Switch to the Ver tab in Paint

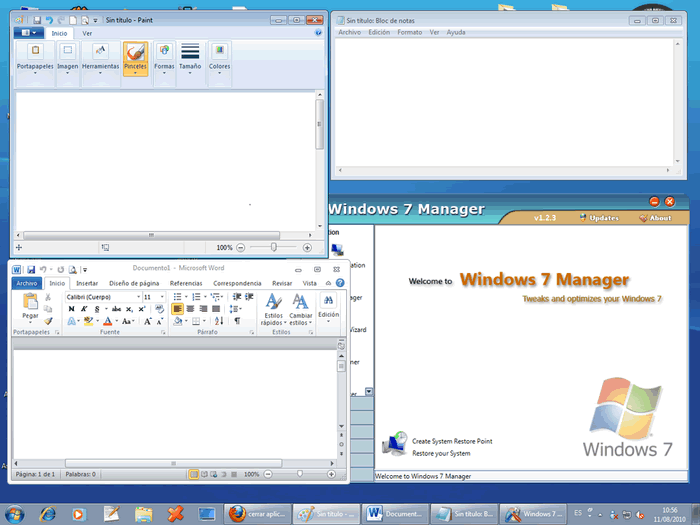(87, 33)
